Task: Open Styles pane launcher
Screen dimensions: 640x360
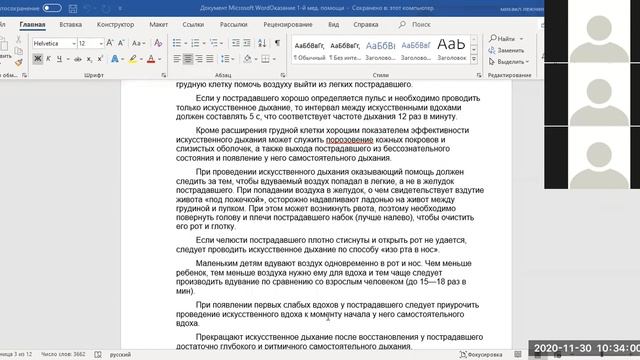Action: (479, 75)
